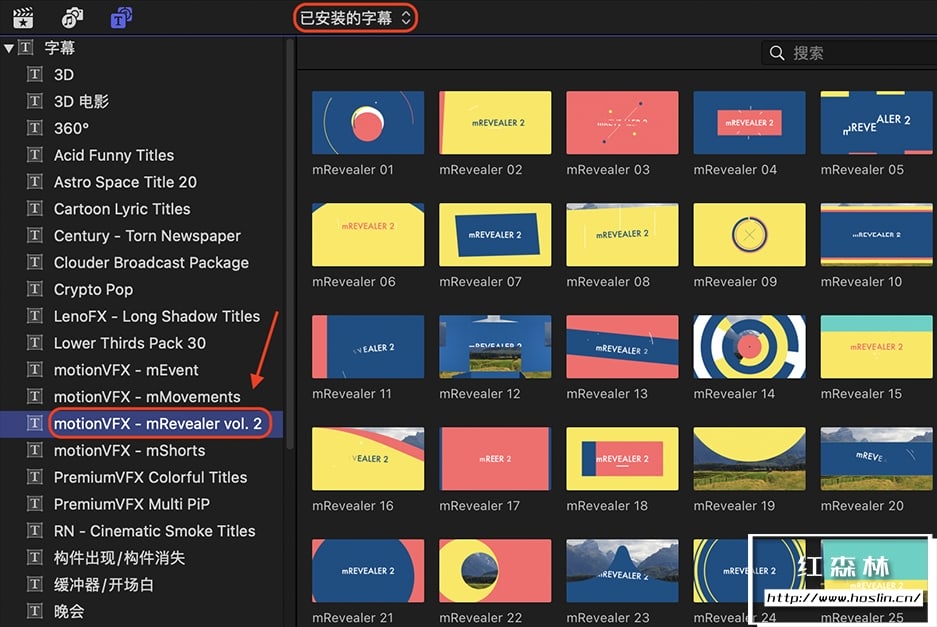Select the mRevealer 01 thumbnail
This screenshot has height=627, width=937.
[368, 123]
